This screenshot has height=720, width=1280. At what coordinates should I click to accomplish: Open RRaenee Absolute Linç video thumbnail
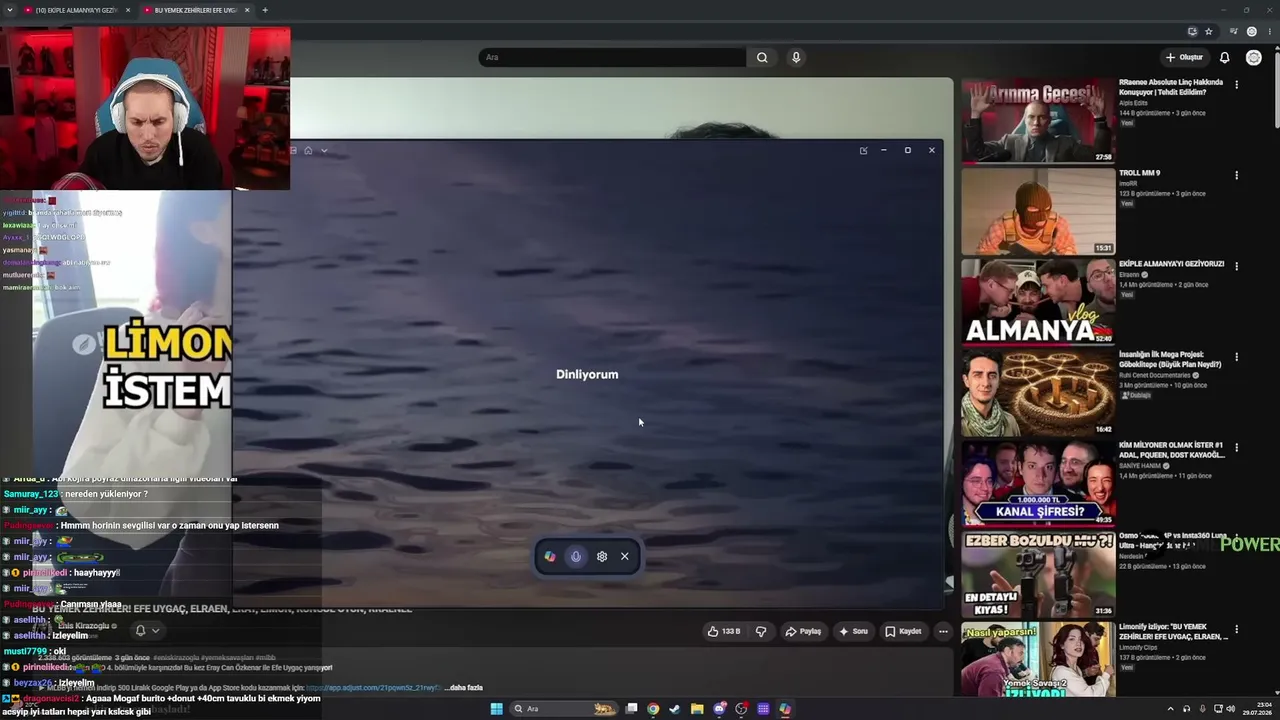pyautogui.click(x=1038, y=121)
